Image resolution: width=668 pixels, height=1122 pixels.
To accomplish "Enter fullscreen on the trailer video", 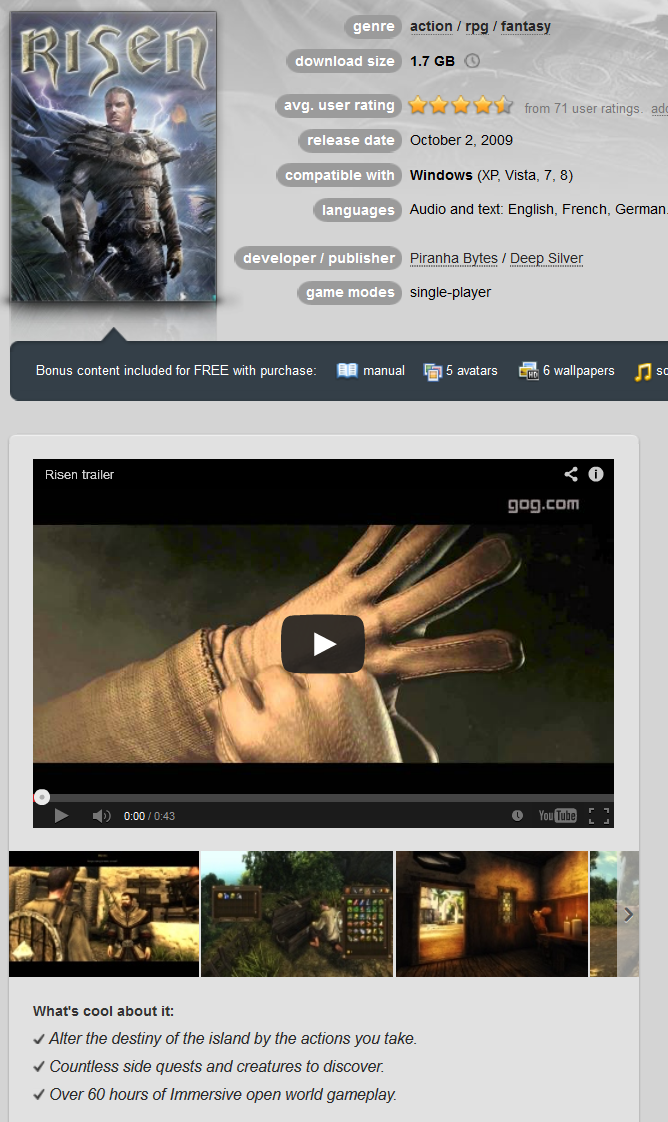I will 599,816.
